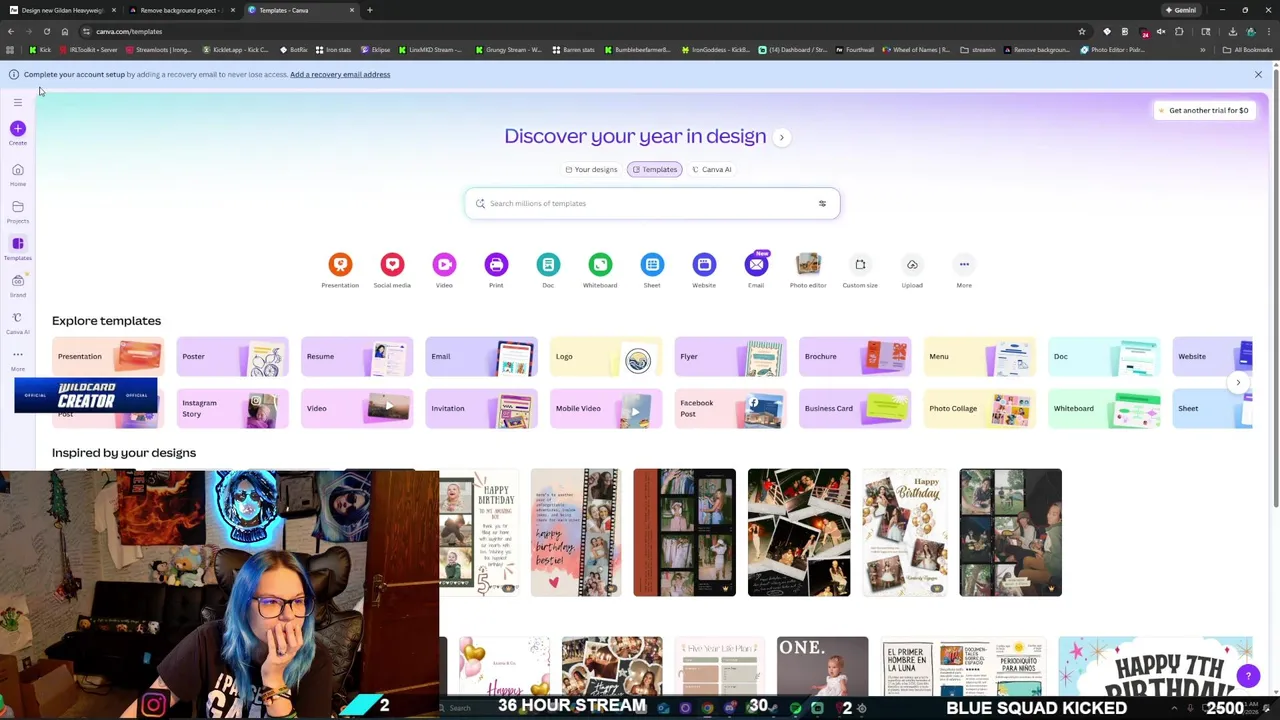This screenshot has height=720, width=1280.
Task: Click the search millions of templates field
Action: [x=652, y=203]
